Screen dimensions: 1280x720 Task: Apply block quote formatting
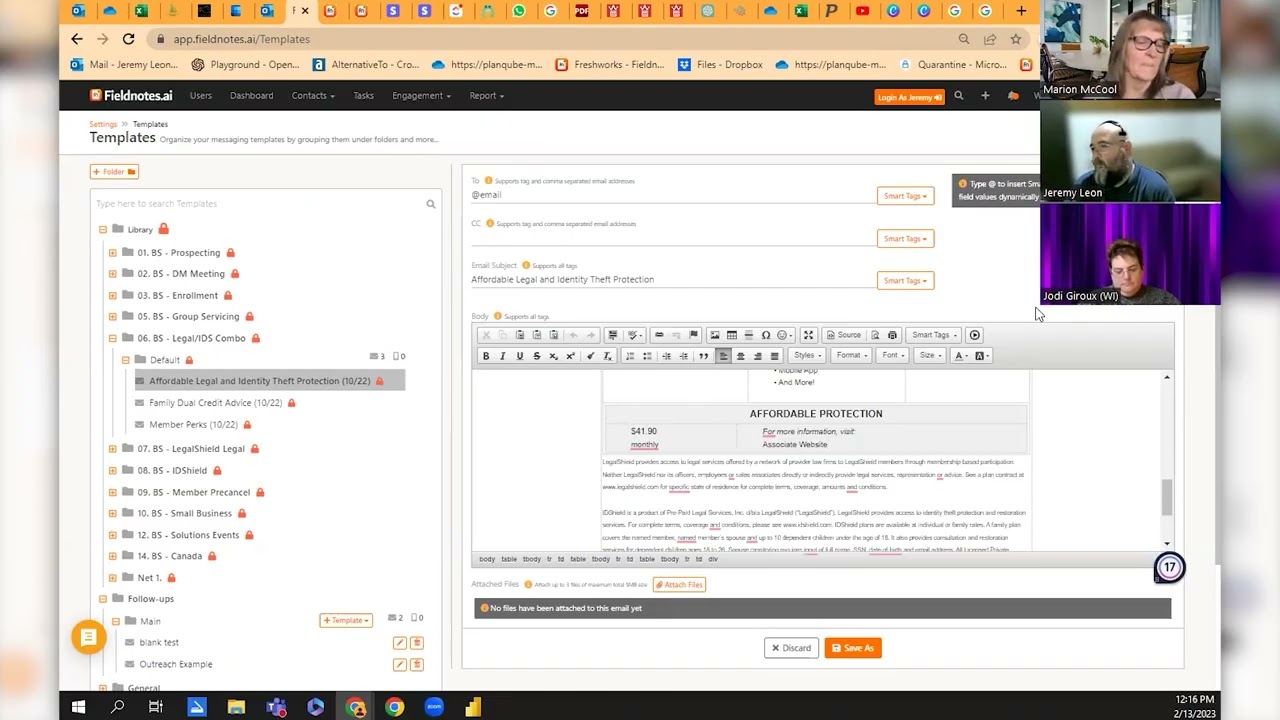click(703, 356)
